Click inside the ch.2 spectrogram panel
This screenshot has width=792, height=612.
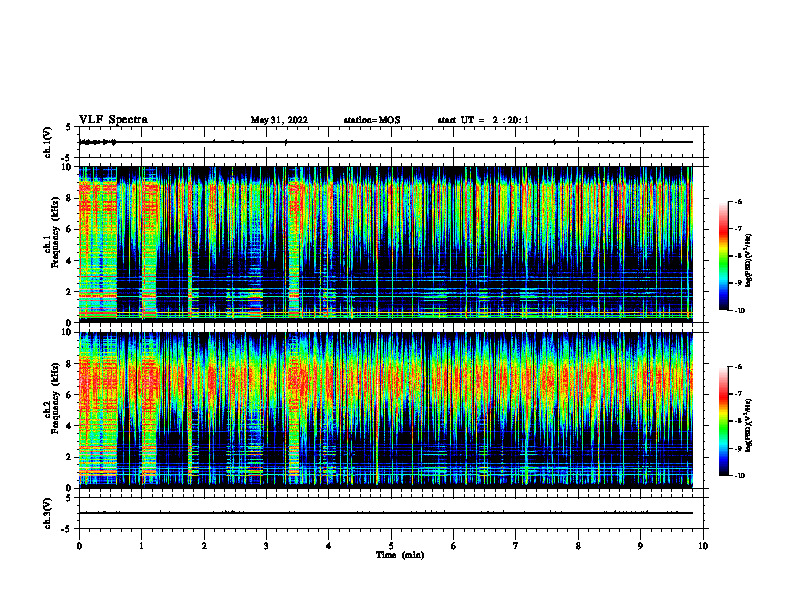click(x=386, y=410)
